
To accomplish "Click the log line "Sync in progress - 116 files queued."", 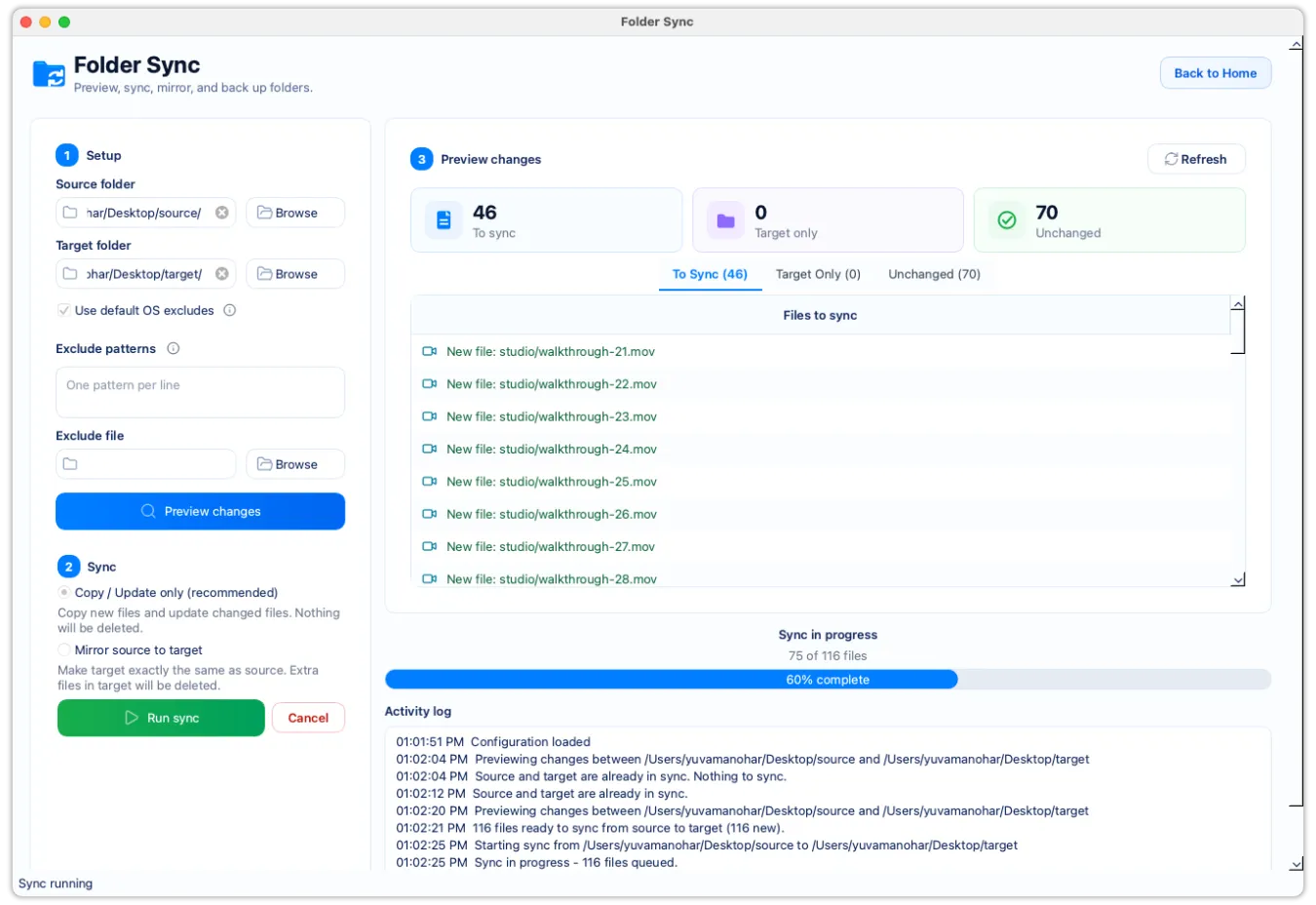I will [x=536, y=862].
